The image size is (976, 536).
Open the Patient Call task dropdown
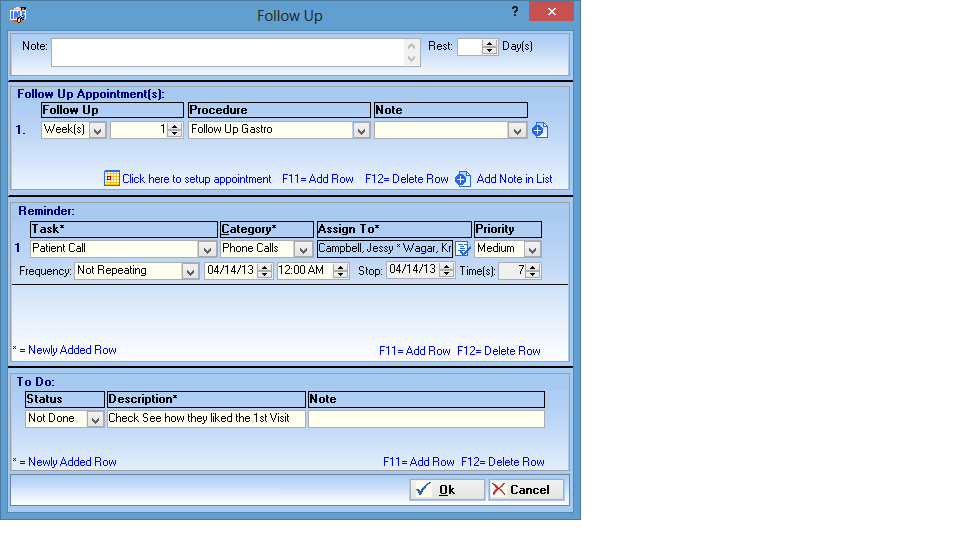pos(207,249)
